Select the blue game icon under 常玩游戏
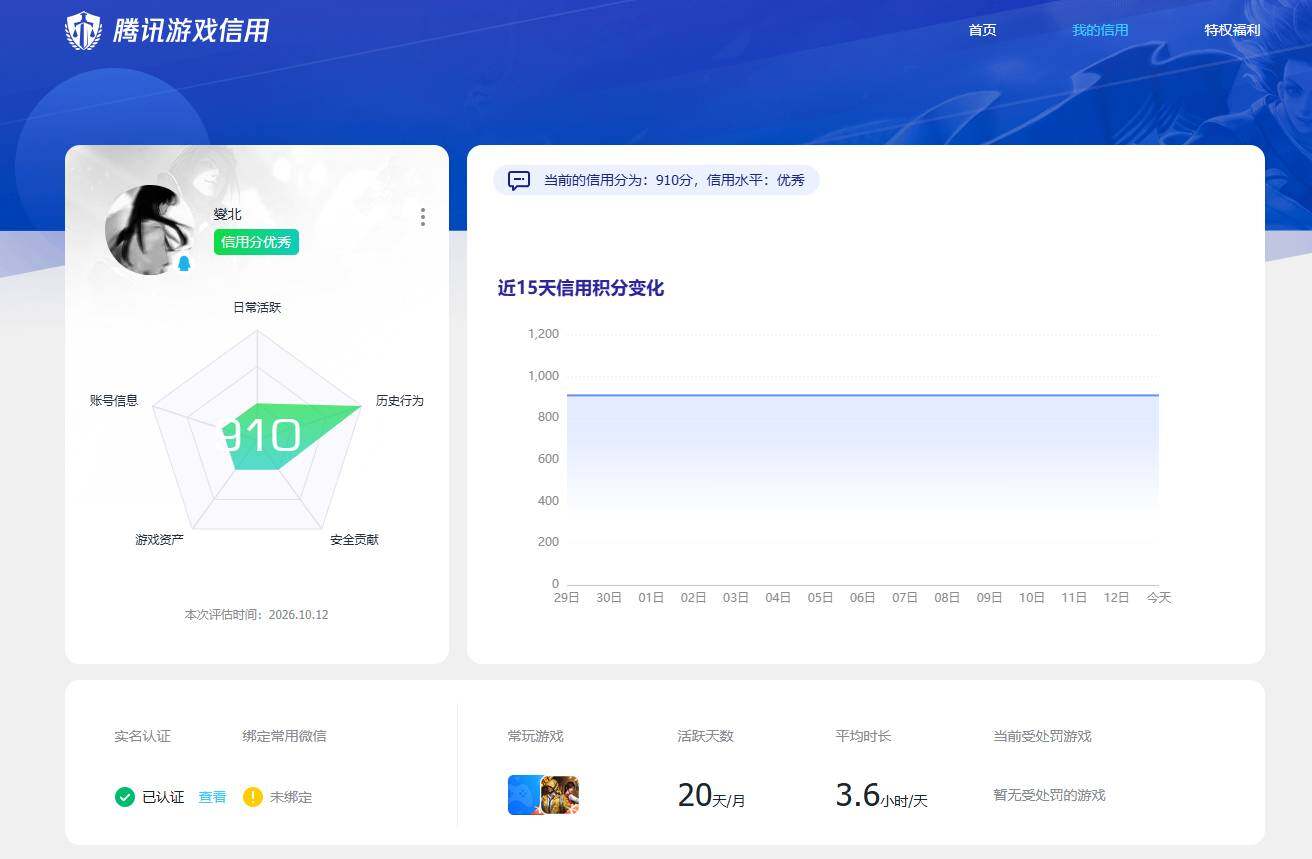Screen dimensions: 1312x859 pos(524,795)
